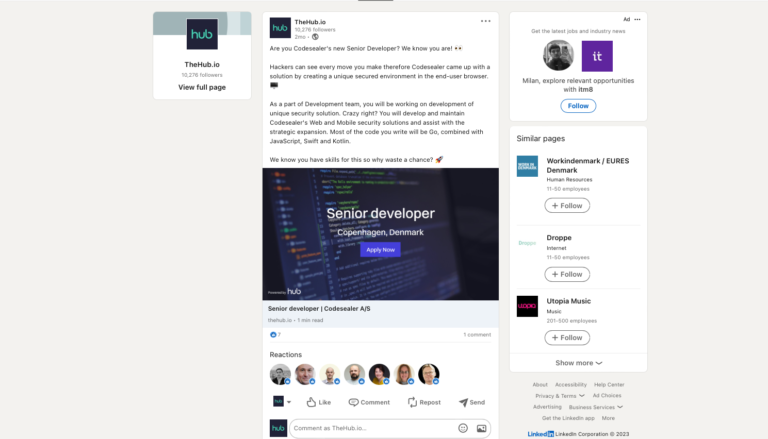Open the ad's three-dot options menu
The width and height of the screenshot is (768, 439).
[637, 20]
